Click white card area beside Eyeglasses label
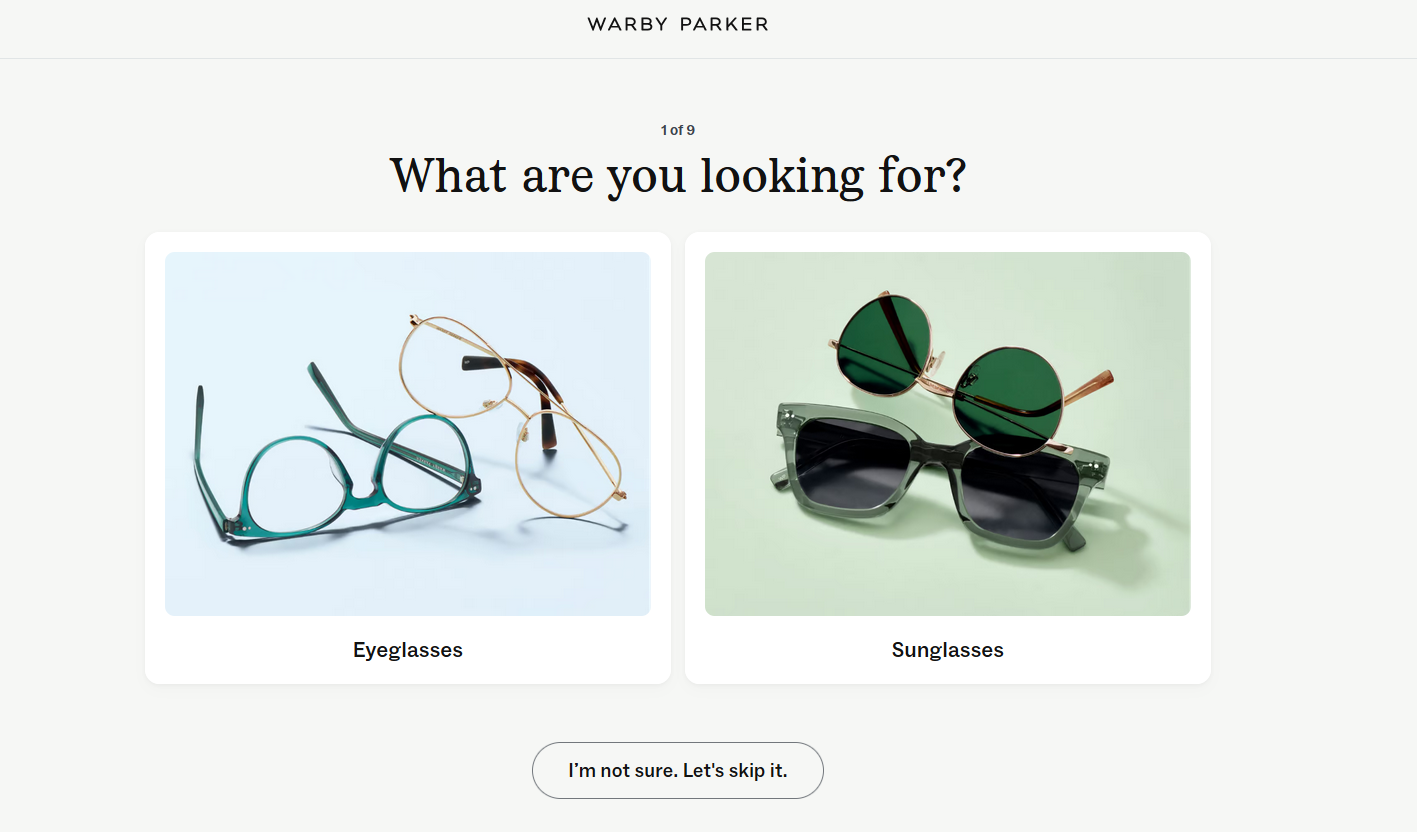This screenshot has height=832, width=1417. point(250,650)
